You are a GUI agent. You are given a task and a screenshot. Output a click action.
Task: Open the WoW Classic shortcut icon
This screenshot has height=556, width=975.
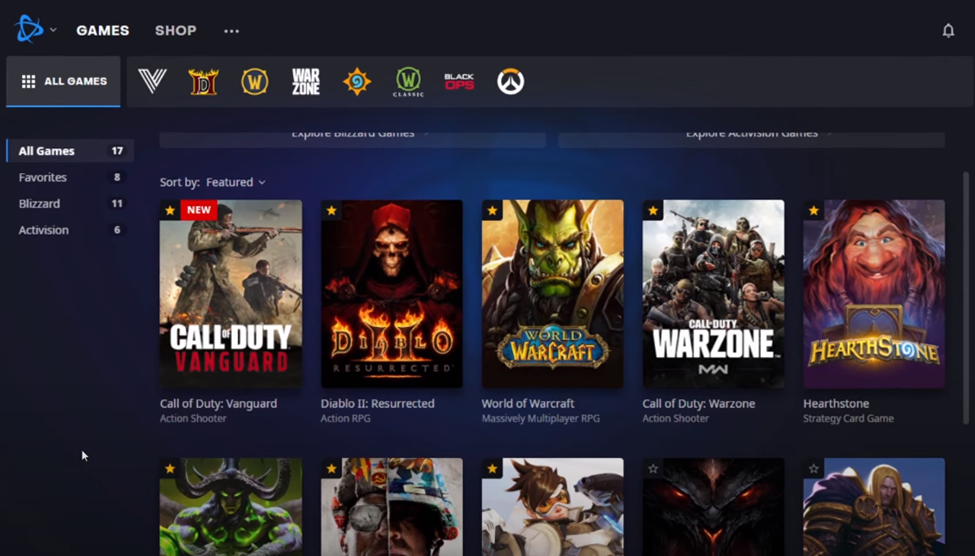pos(408,81)
